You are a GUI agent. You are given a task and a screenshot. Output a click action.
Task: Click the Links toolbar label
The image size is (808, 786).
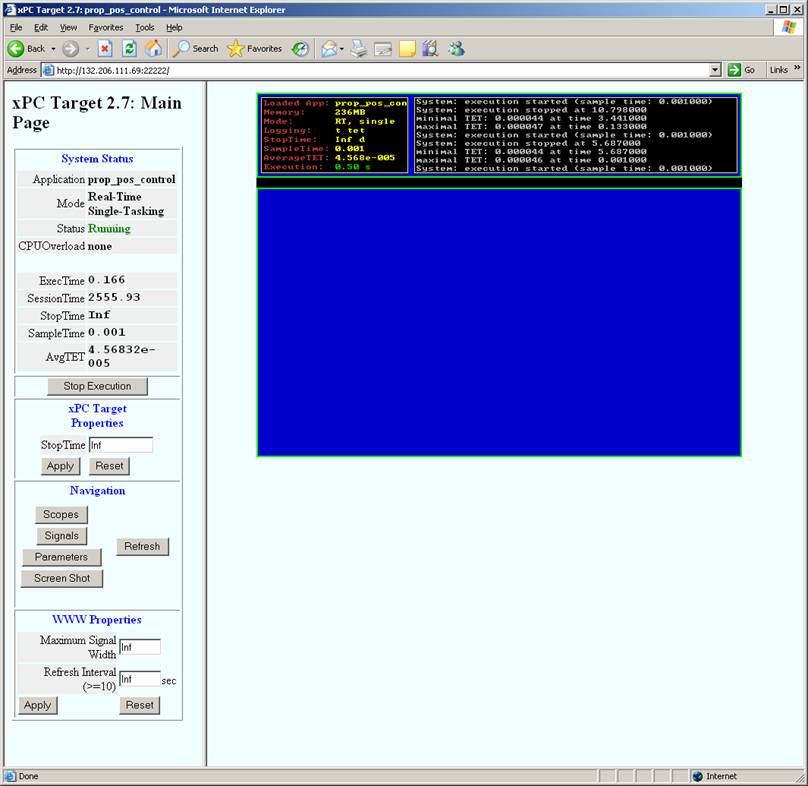(x=779, y=70)
